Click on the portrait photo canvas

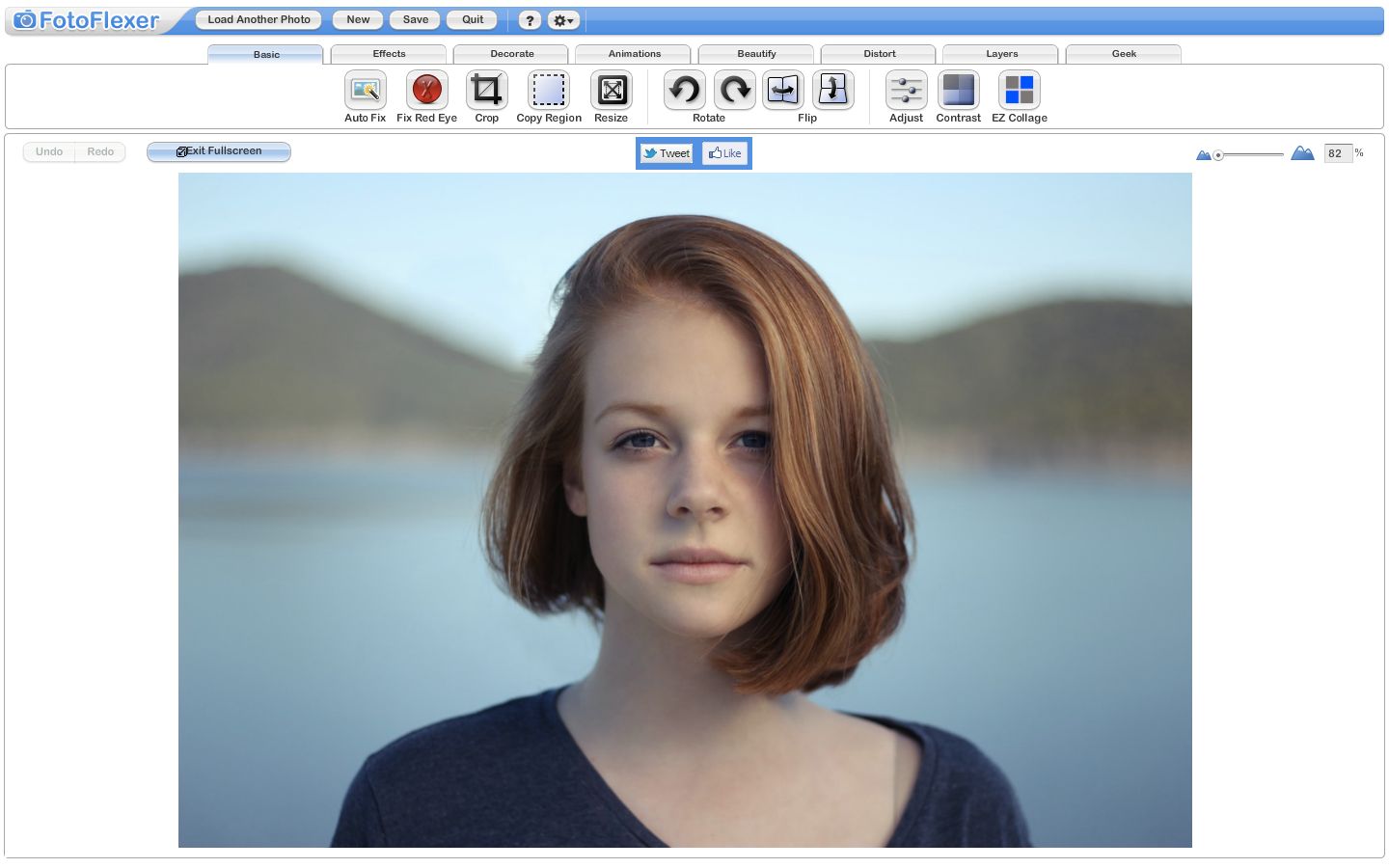click(x=685, y=510)
